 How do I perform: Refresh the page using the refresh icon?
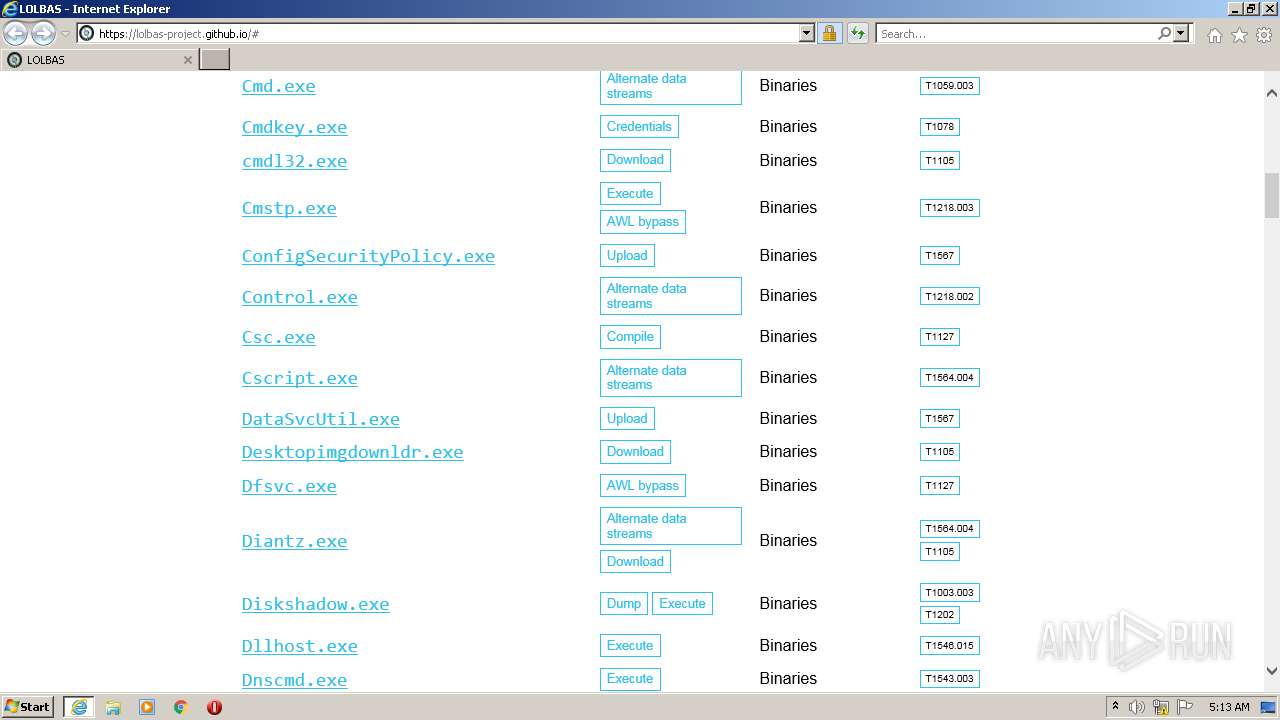click(x=857, y=34)
